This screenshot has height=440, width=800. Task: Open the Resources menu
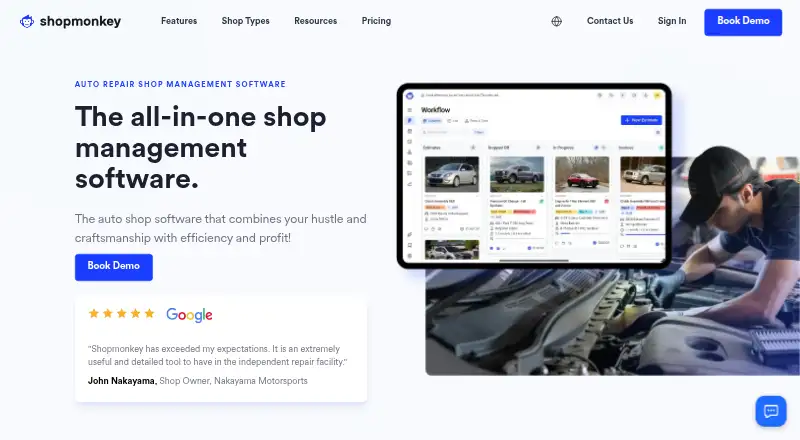click(315, 21)
